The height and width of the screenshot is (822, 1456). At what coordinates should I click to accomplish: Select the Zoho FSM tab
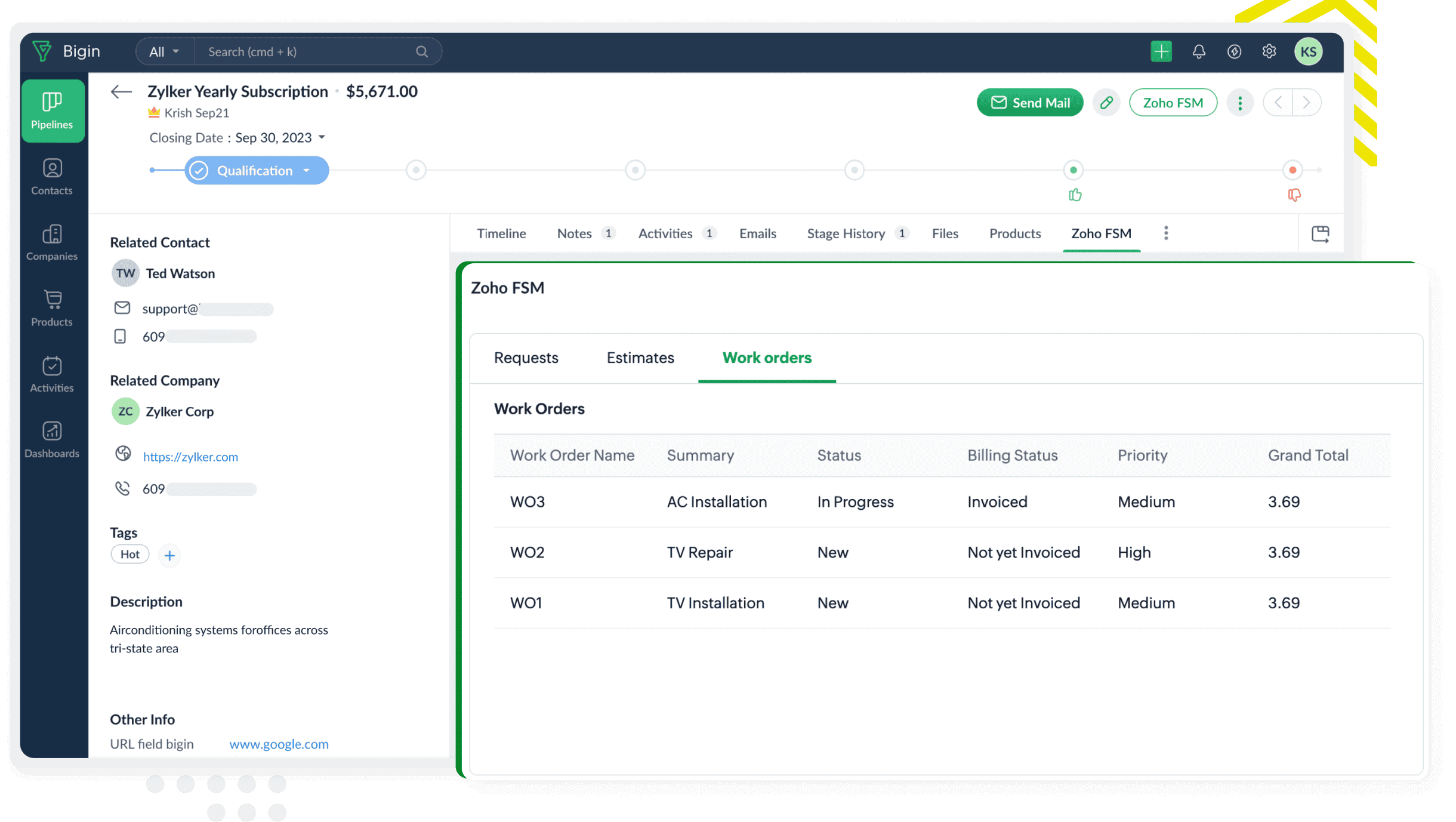point(1101,233)
